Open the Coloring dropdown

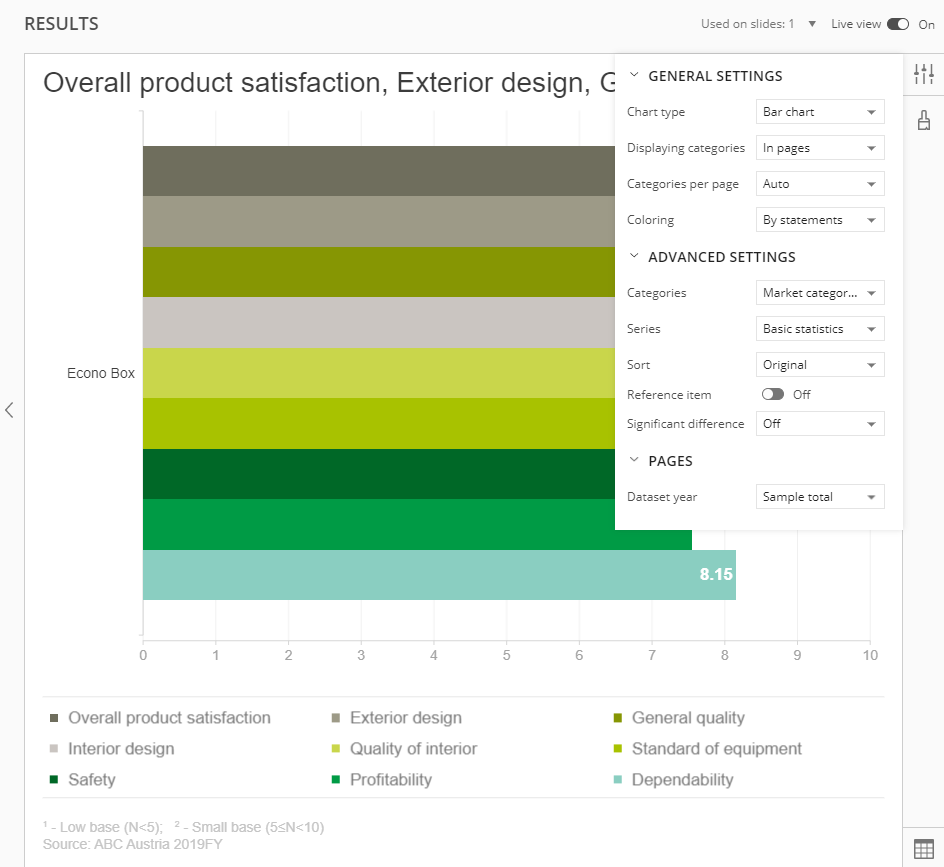click(820, 220)
